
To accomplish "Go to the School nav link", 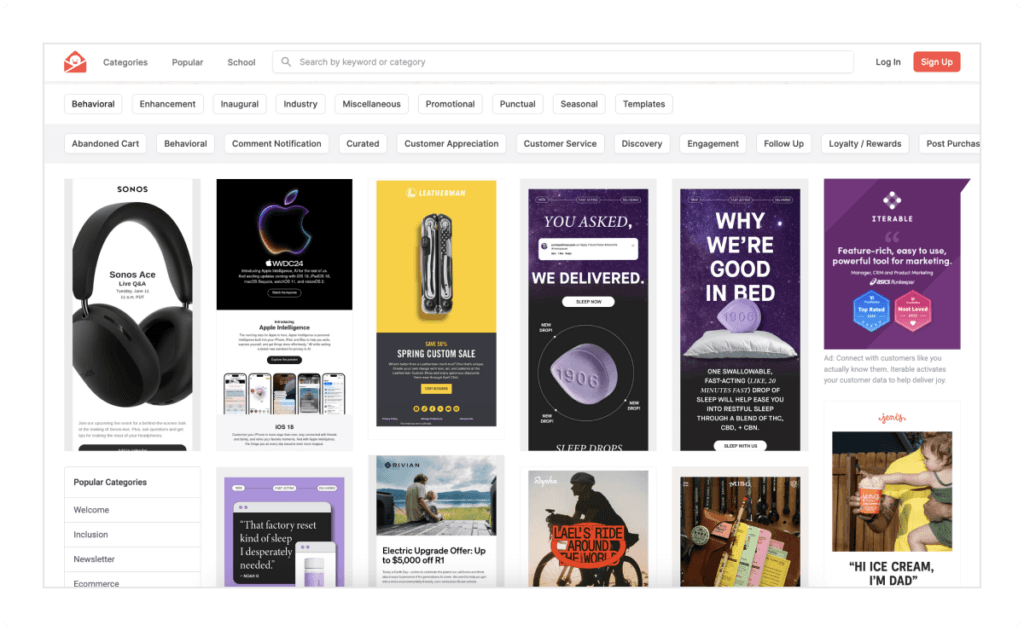I will point(241,62).
